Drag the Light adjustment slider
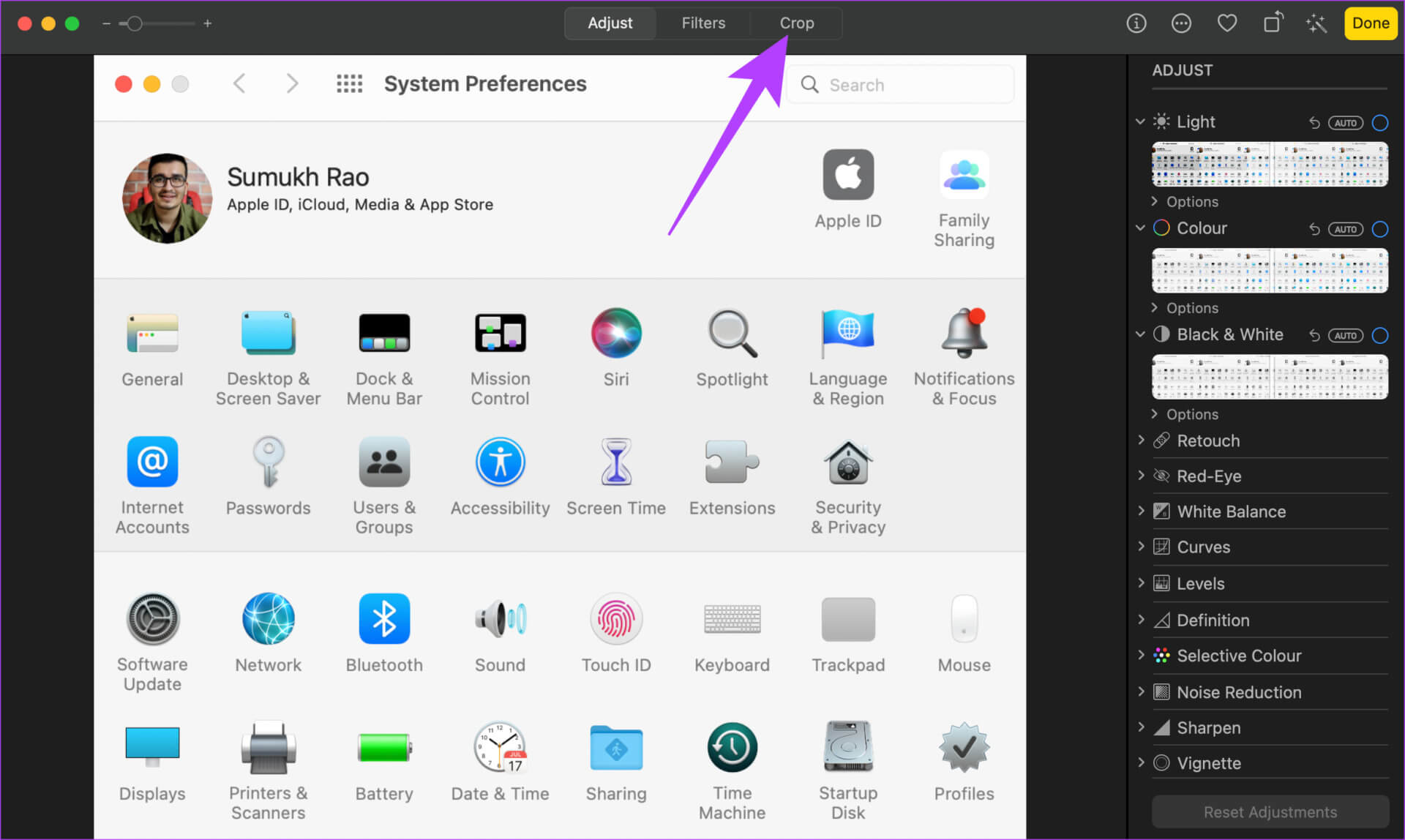 pos(1268,163)
